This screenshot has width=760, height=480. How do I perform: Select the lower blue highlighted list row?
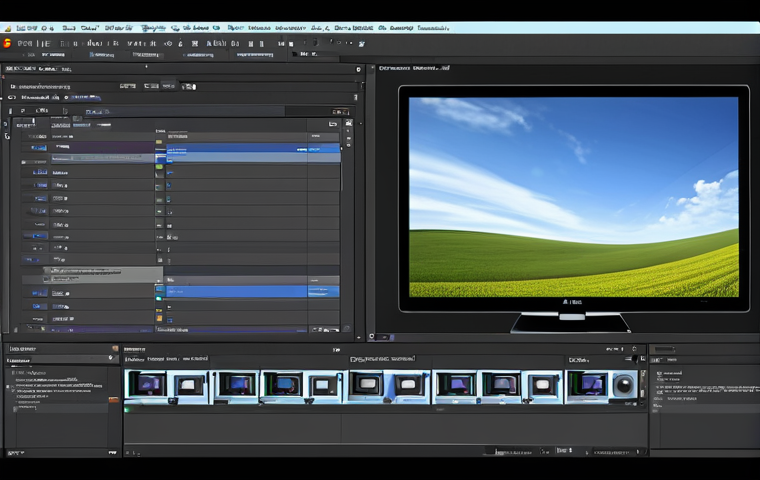(x=253, y=291)
